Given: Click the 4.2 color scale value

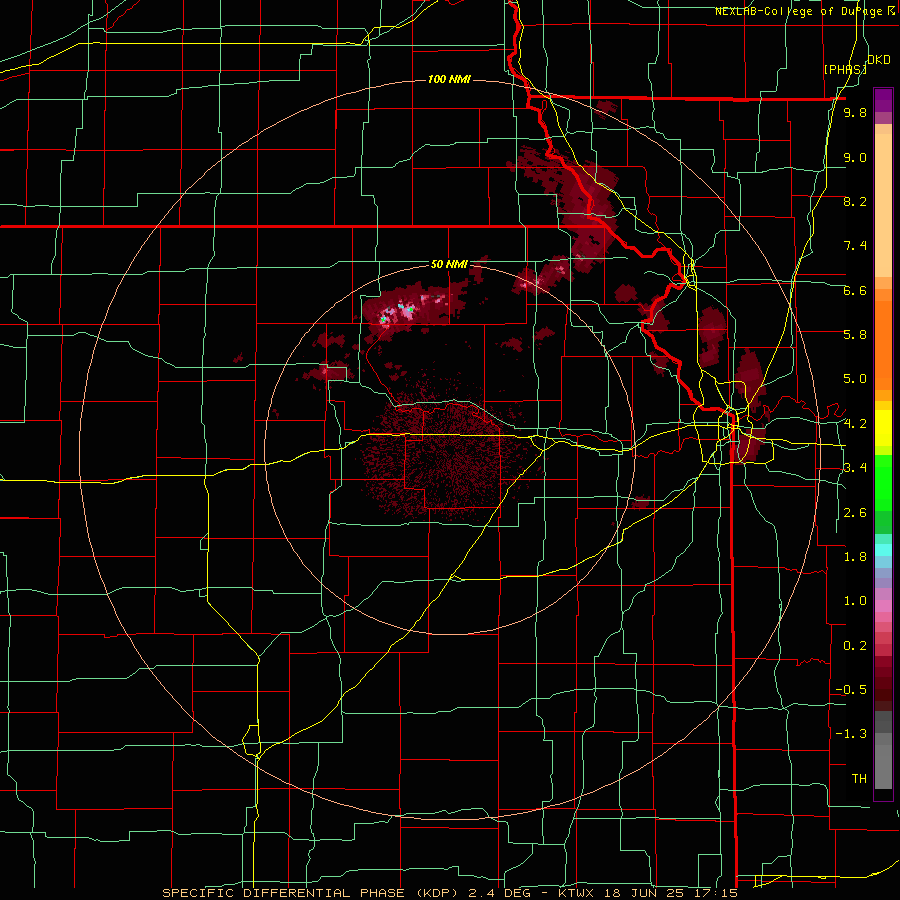Looking at the screenshot, I should 855,424.
